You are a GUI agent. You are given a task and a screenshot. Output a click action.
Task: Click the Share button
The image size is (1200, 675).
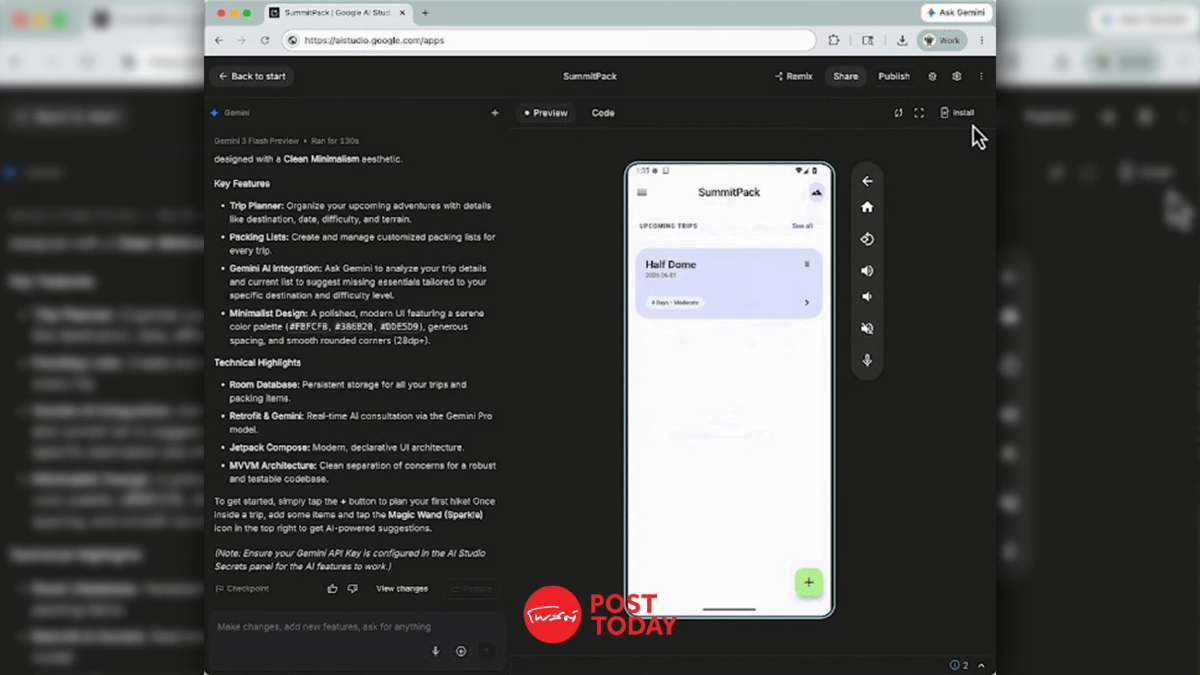tap(846, 76)
